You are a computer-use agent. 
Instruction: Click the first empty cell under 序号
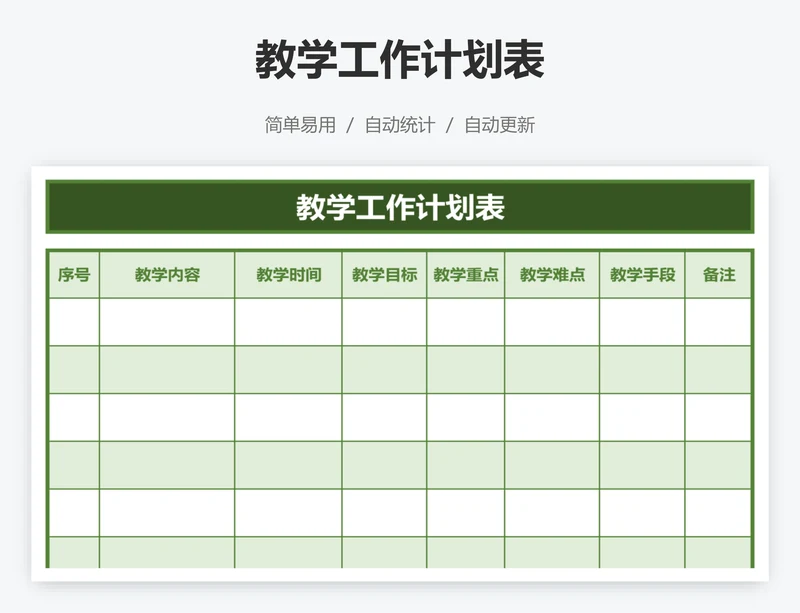pyautogui.click(x=74, y=322)
